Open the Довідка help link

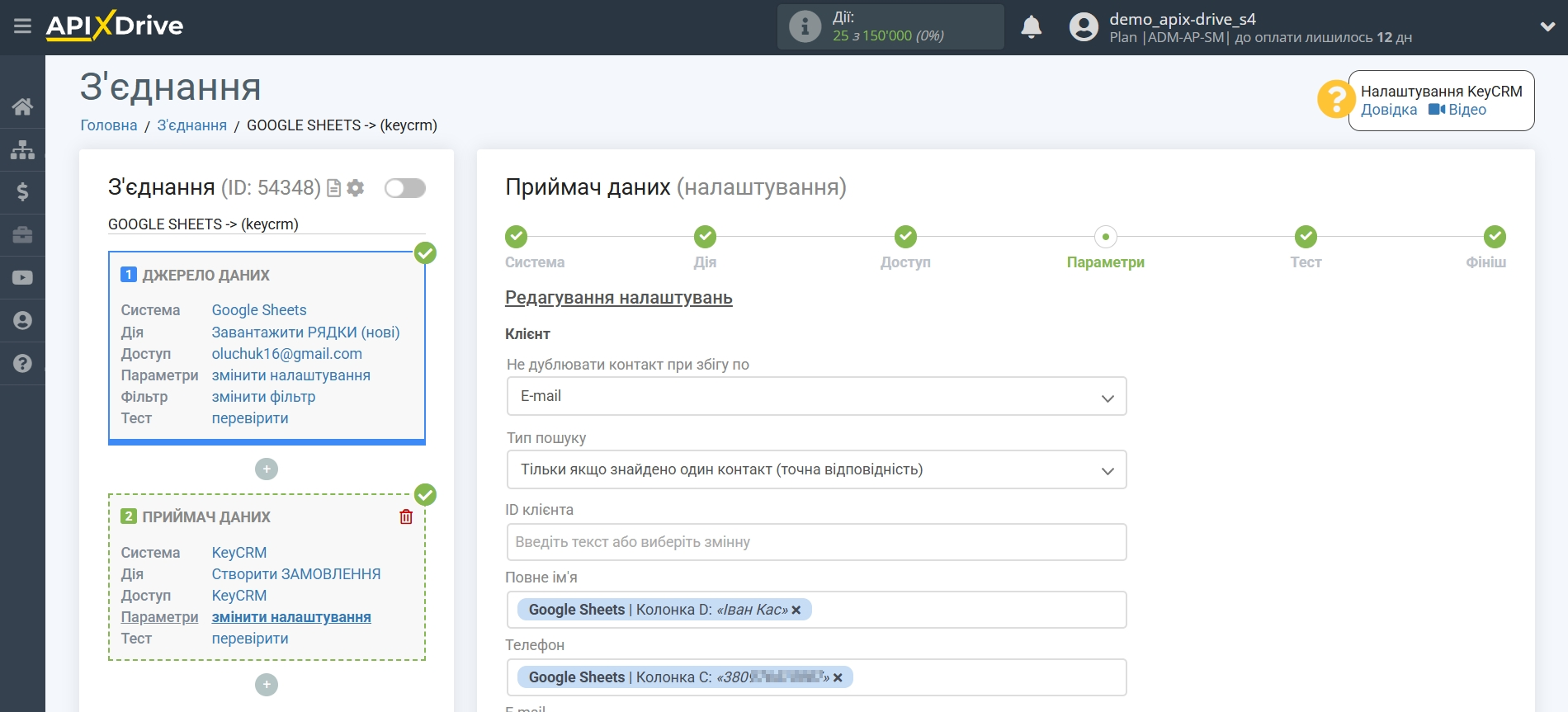1389,110
